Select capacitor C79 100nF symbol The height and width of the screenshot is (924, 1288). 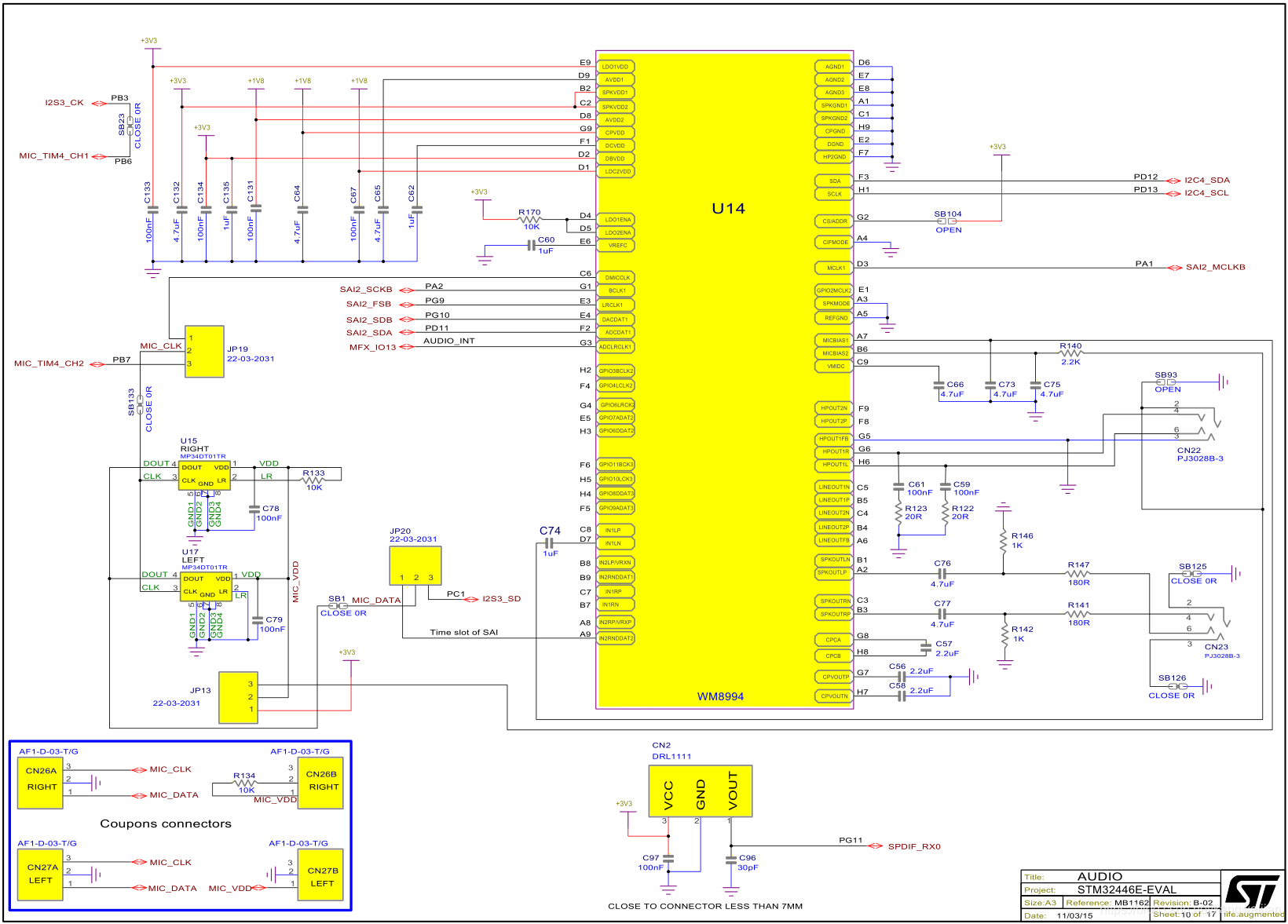[x=257, y=620]
